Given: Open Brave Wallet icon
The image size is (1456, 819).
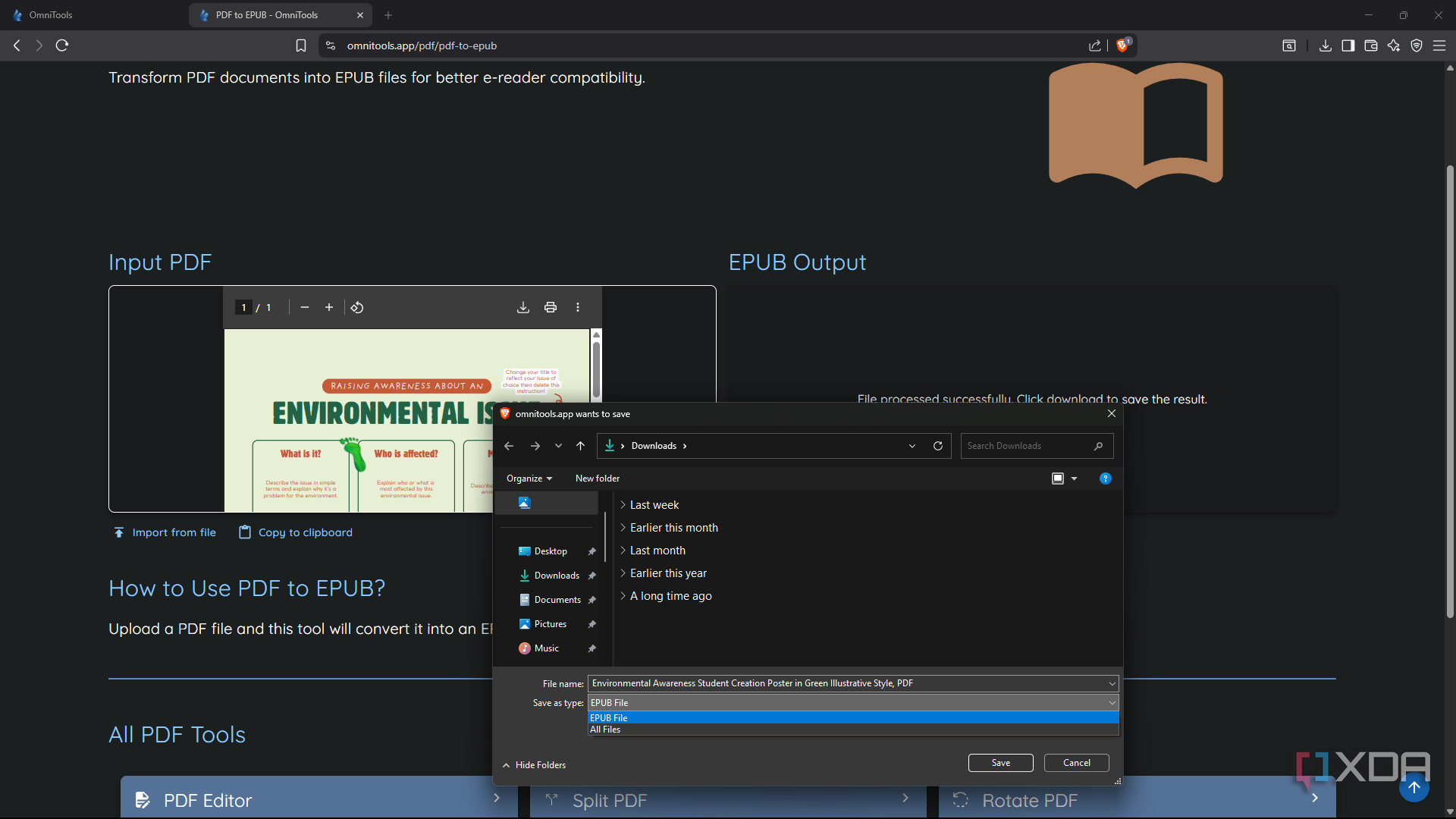Looking at the screenshot, I should [x=1371, y=45].
